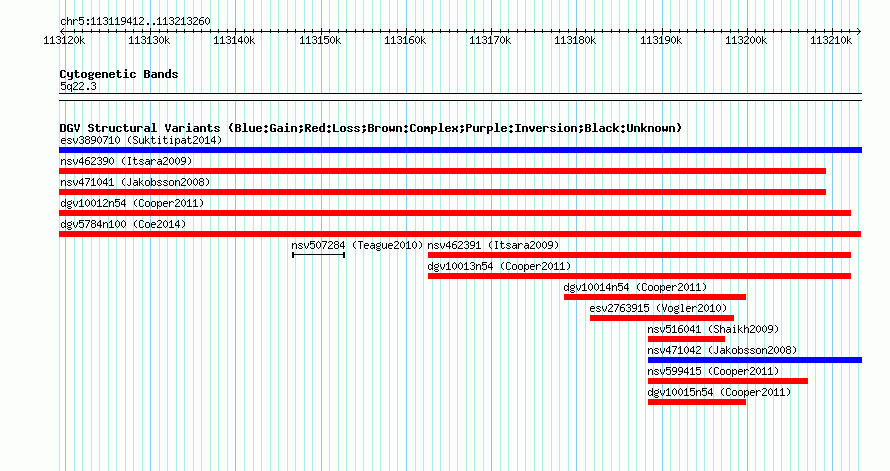Click the 113120k ruler label
Screen dimensions: 890x471
point(64,40)
